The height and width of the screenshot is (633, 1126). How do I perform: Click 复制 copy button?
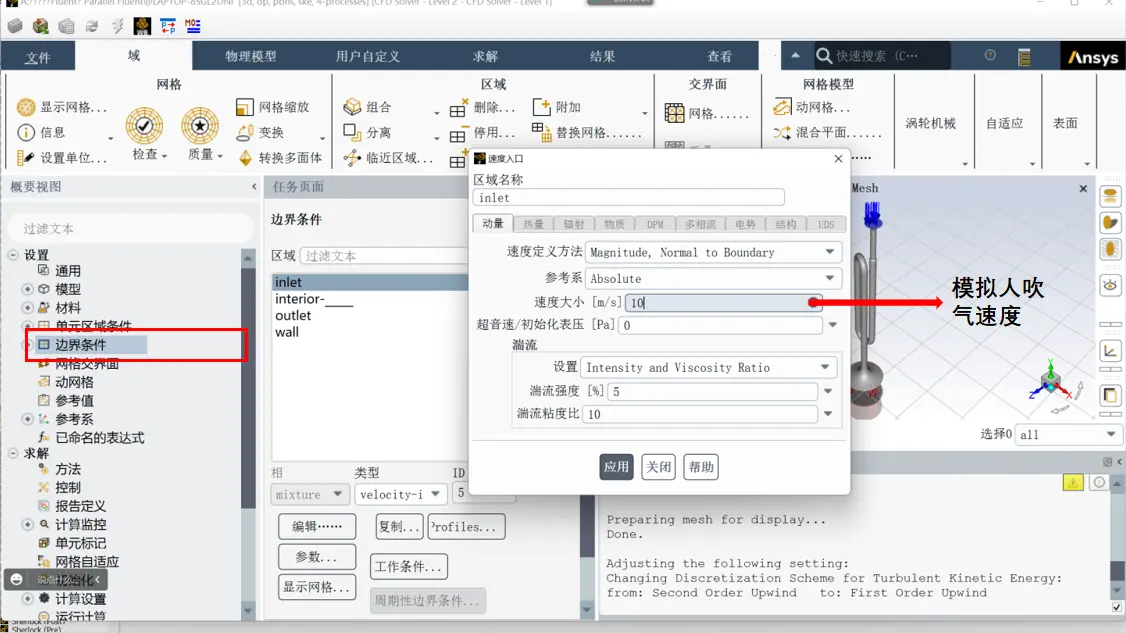tap(399, 527)
